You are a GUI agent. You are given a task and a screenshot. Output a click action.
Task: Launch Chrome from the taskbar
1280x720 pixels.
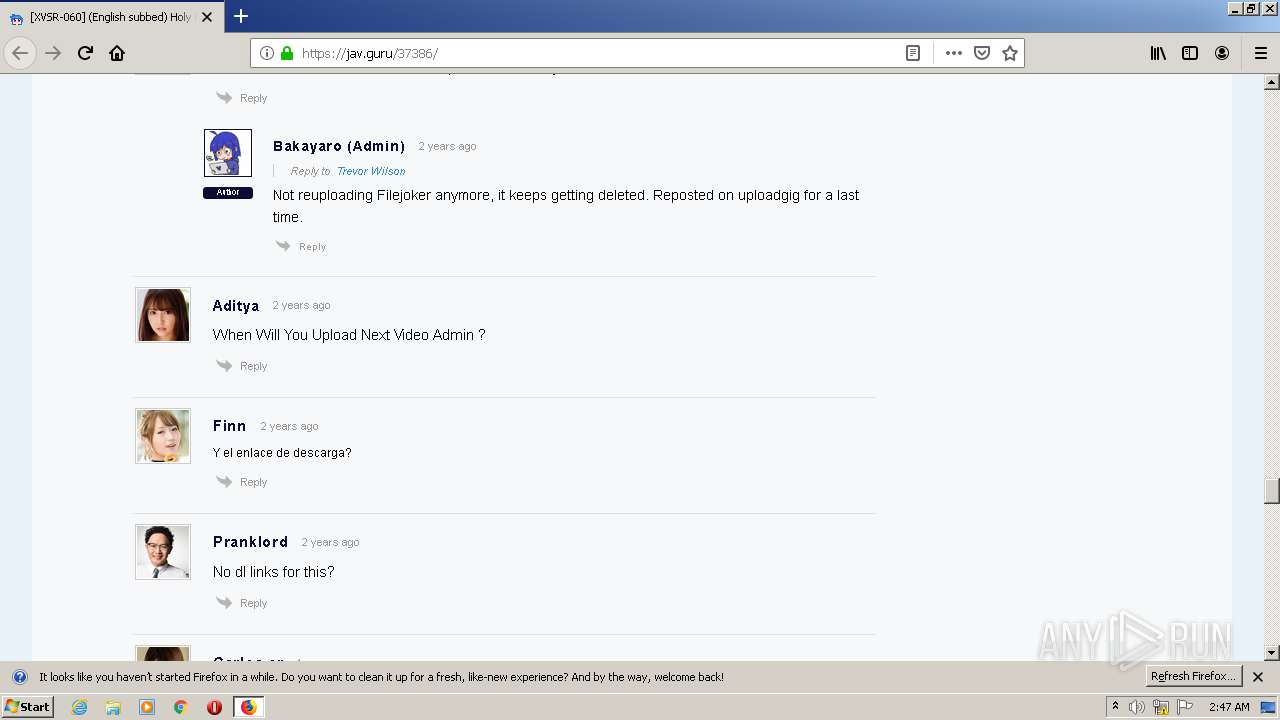pos(181,707)
